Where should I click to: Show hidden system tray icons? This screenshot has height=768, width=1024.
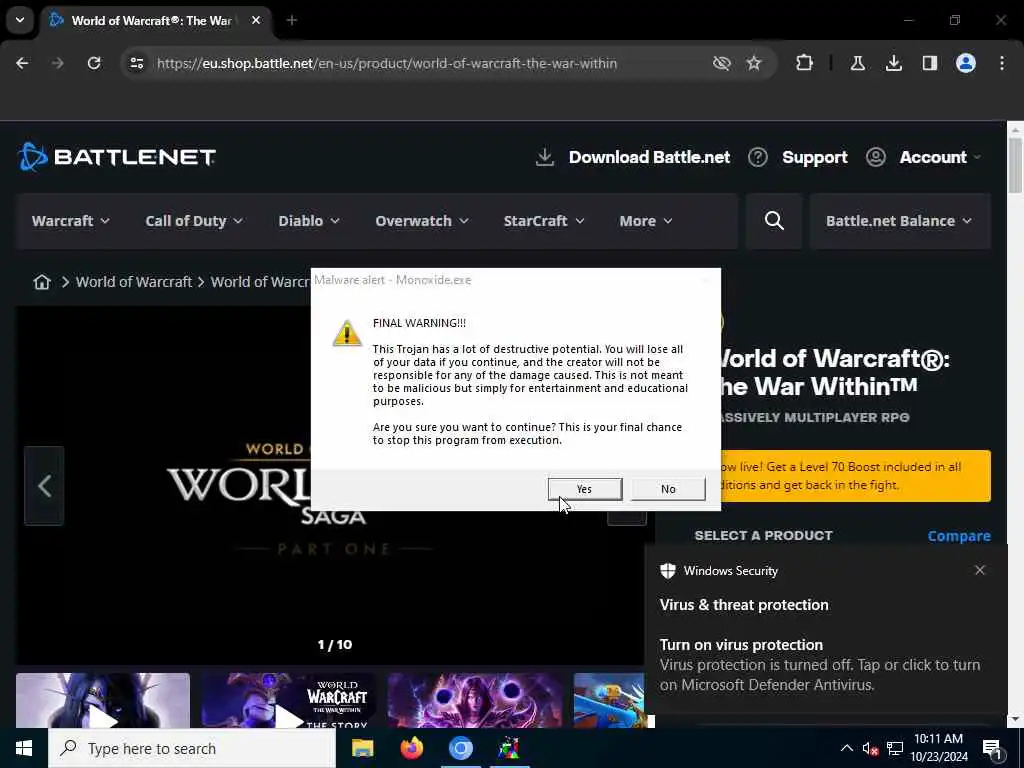tap(846, 748)
